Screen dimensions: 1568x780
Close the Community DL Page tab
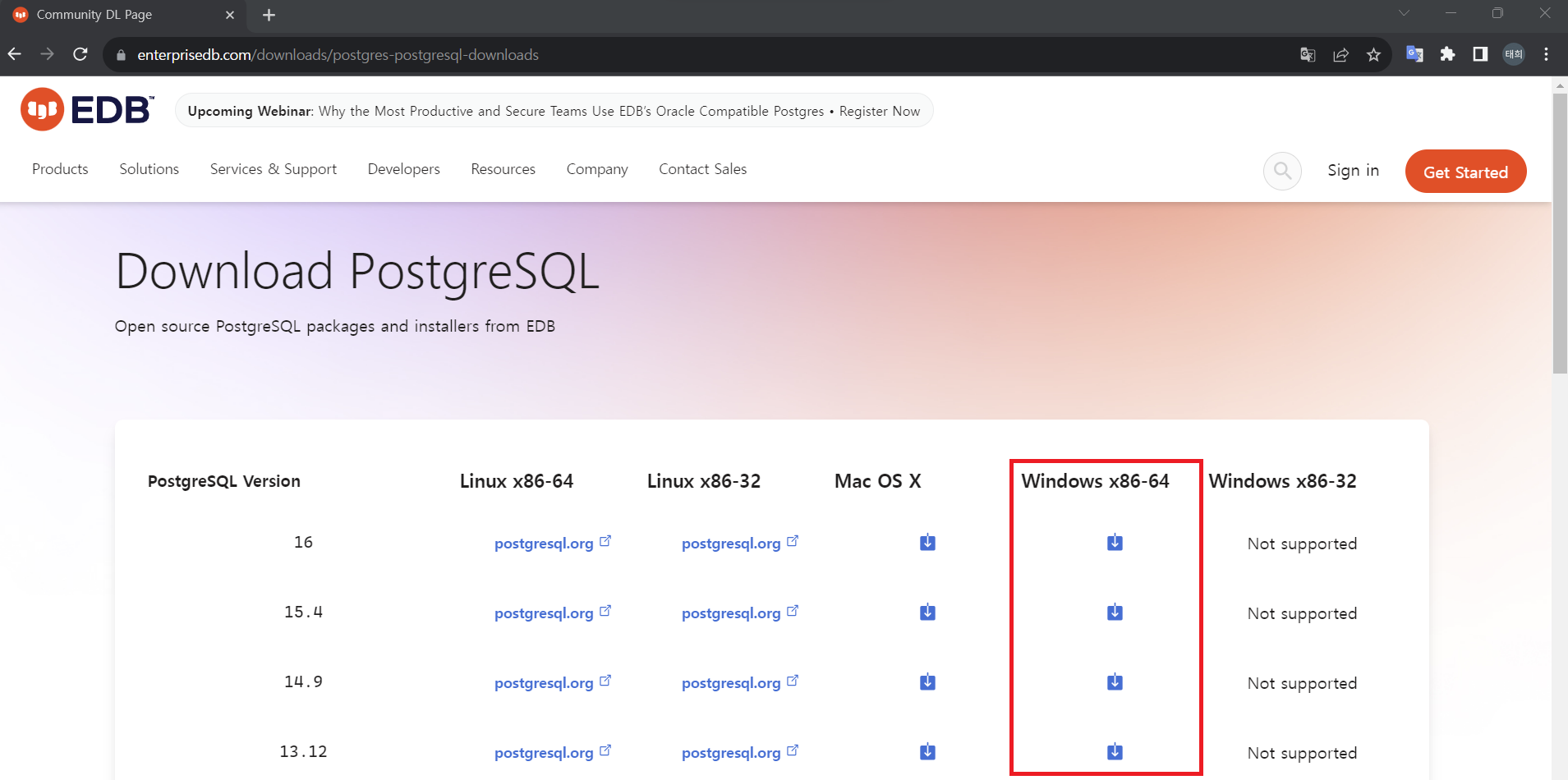coord(230,15)
